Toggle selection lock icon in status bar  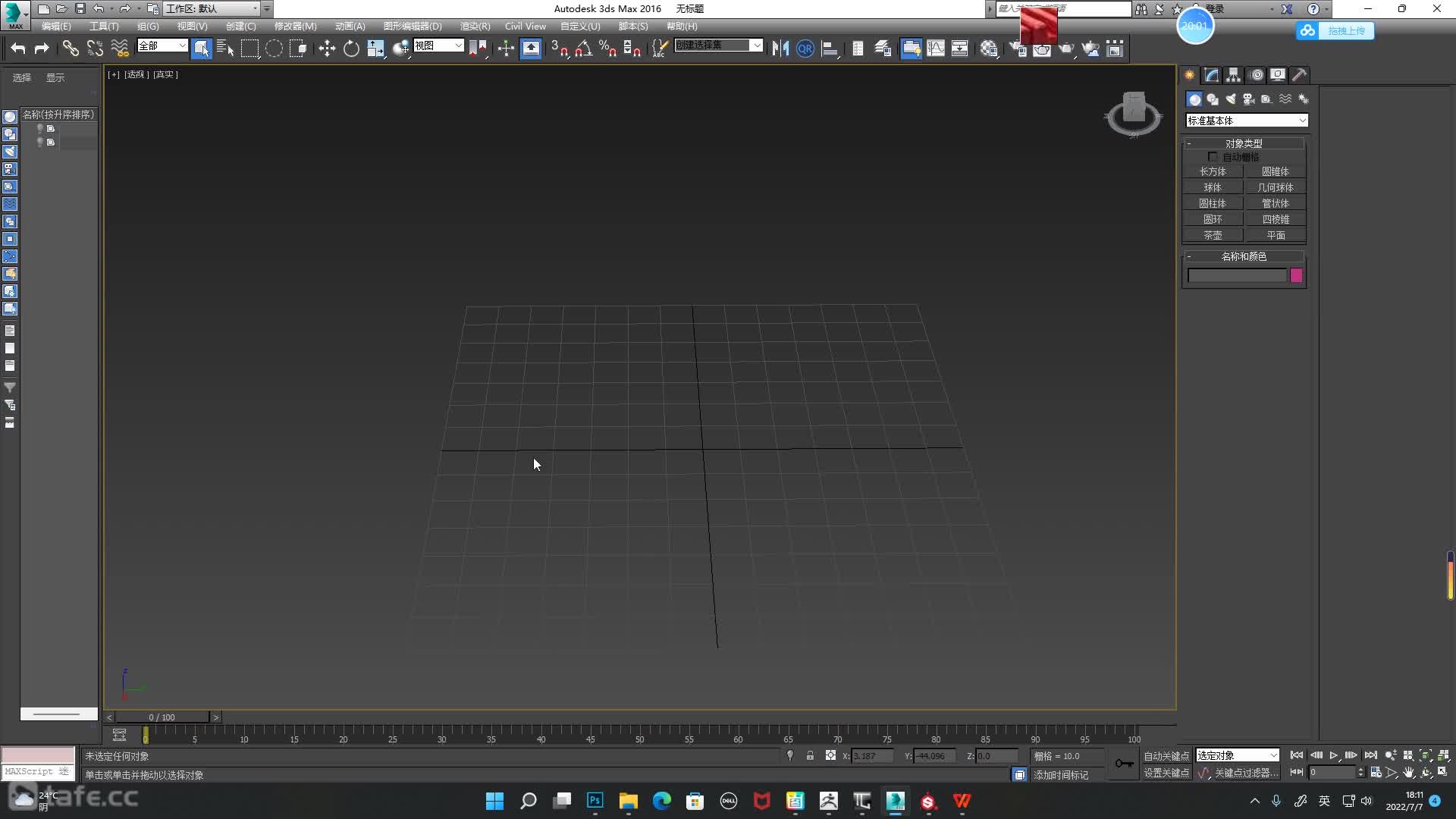pos(810,755)
